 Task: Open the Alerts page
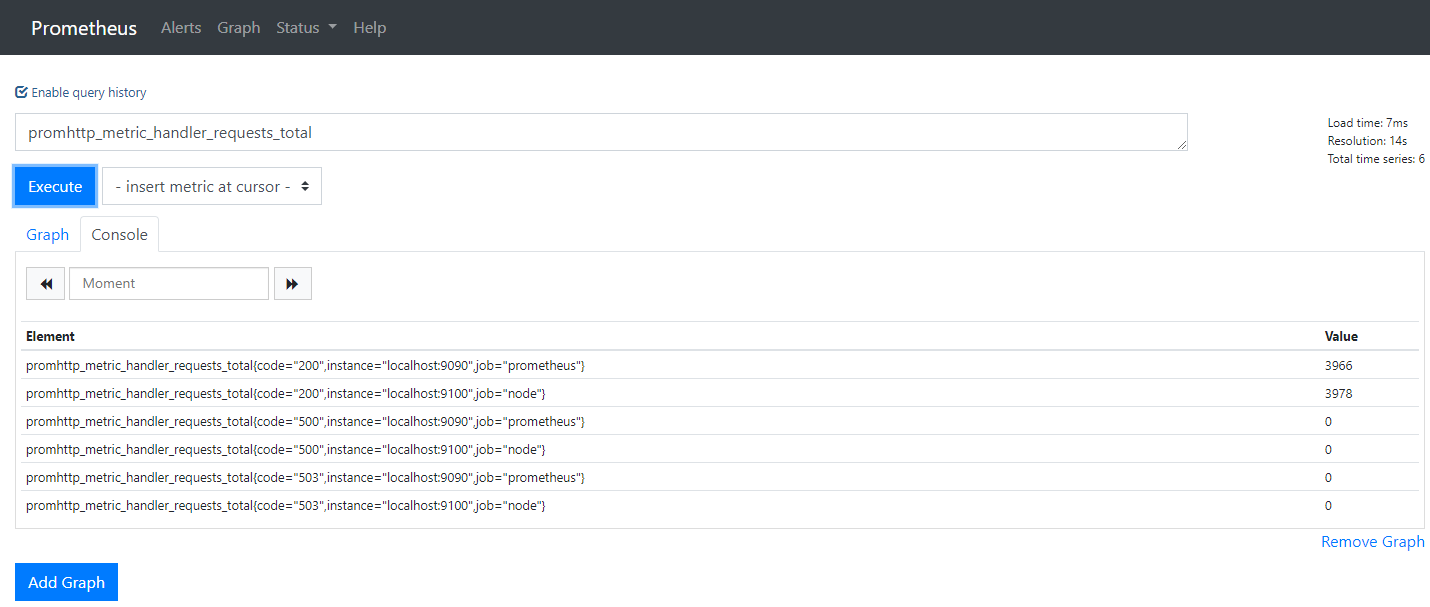[181, 28]
